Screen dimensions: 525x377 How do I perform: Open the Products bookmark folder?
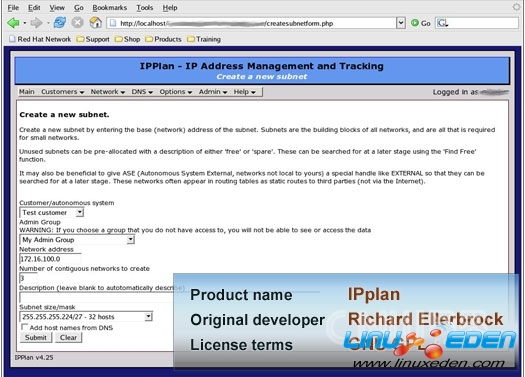[163, 39]
